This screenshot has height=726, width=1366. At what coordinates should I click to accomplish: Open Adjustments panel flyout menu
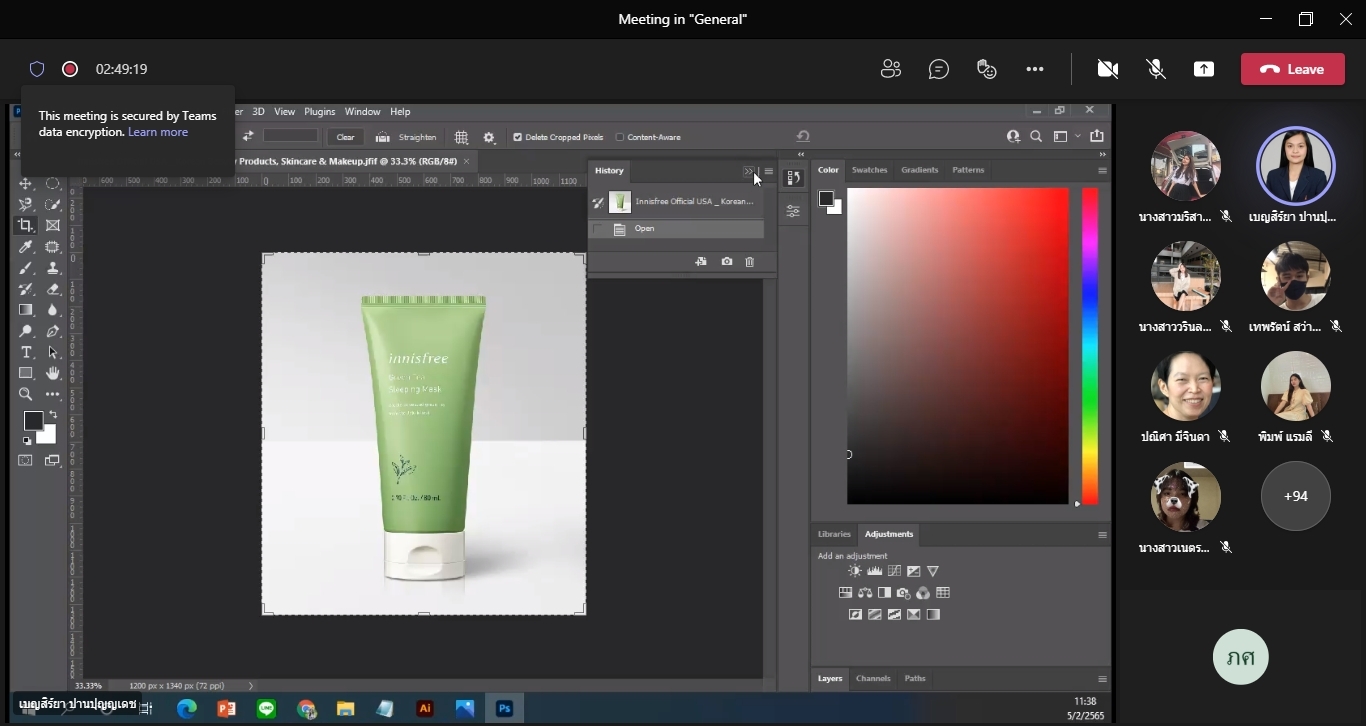1102,535
